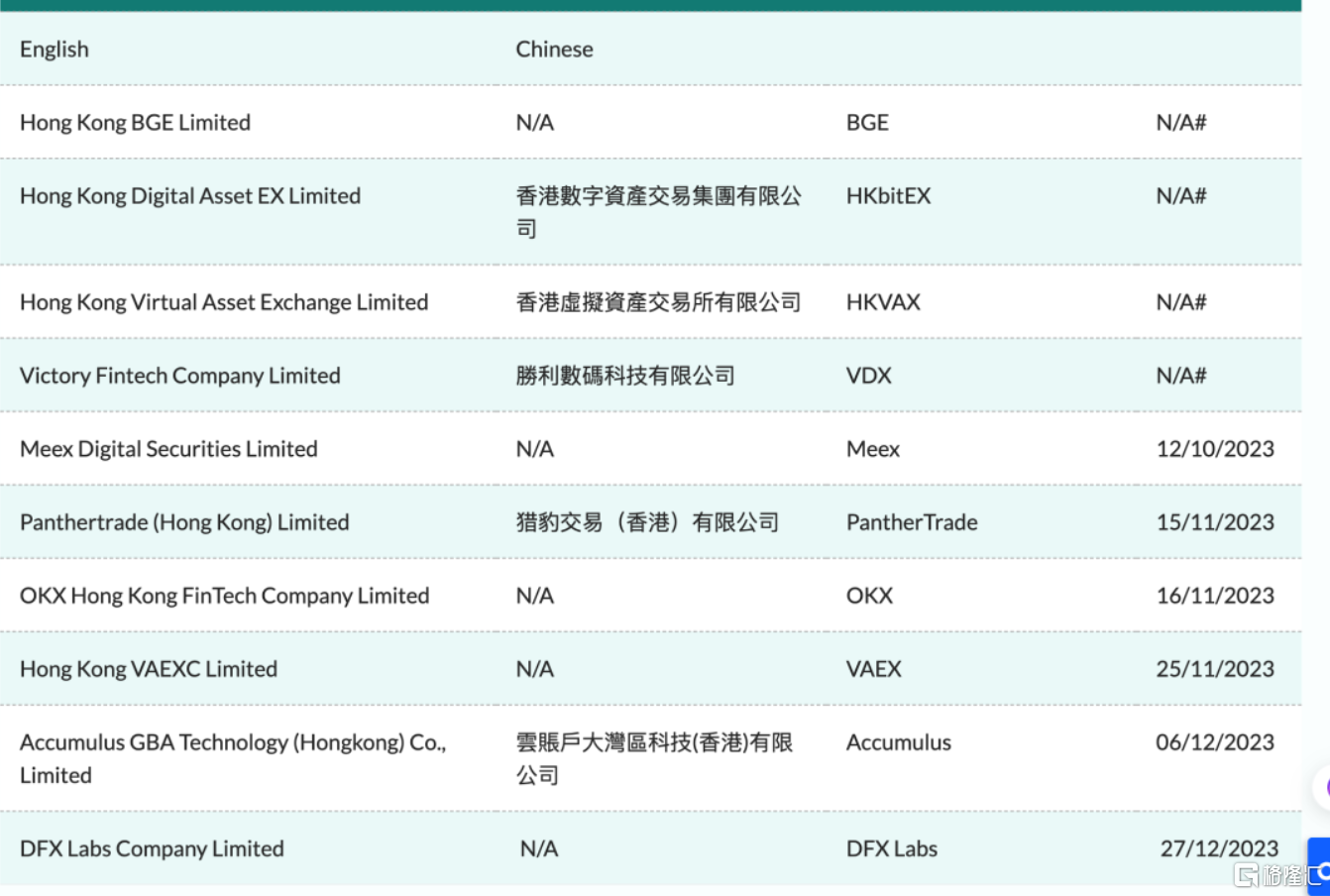Select Panthertrade (Hong Kong) Limited

point(184,522)
